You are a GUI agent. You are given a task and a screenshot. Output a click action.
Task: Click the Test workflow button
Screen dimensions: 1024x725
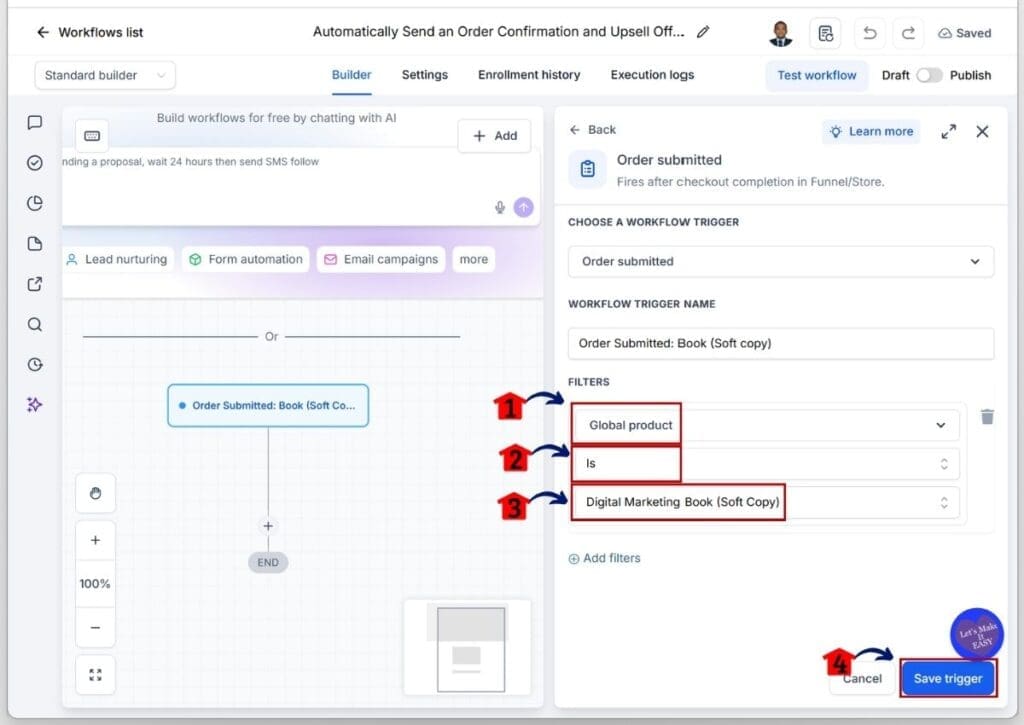816,75
